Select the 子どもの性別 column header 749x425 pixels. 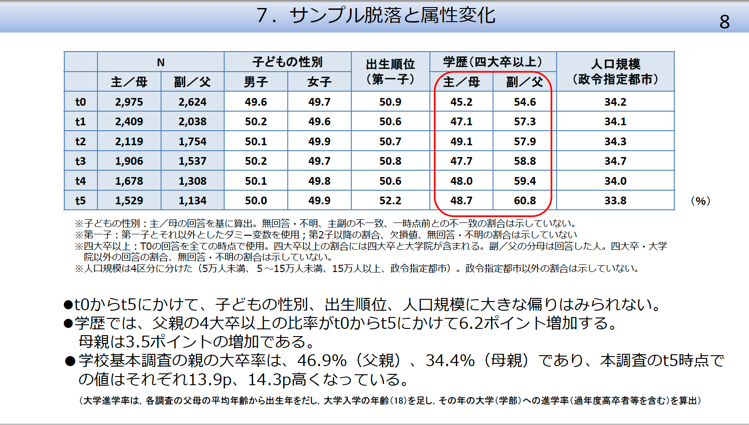(x=287, y=61)
